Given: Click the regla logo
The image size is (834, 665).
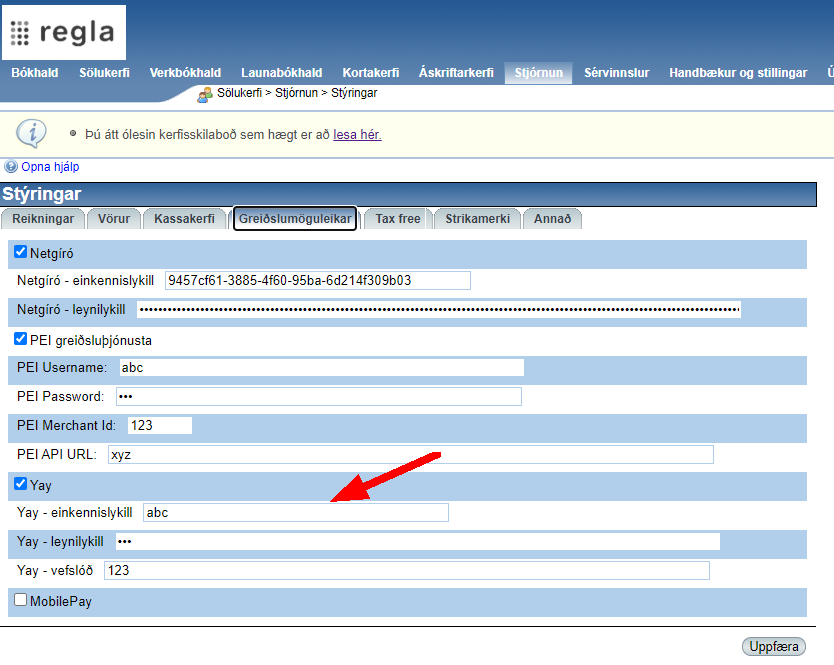Looking at the screenshot, I should [x=65, y=32].
